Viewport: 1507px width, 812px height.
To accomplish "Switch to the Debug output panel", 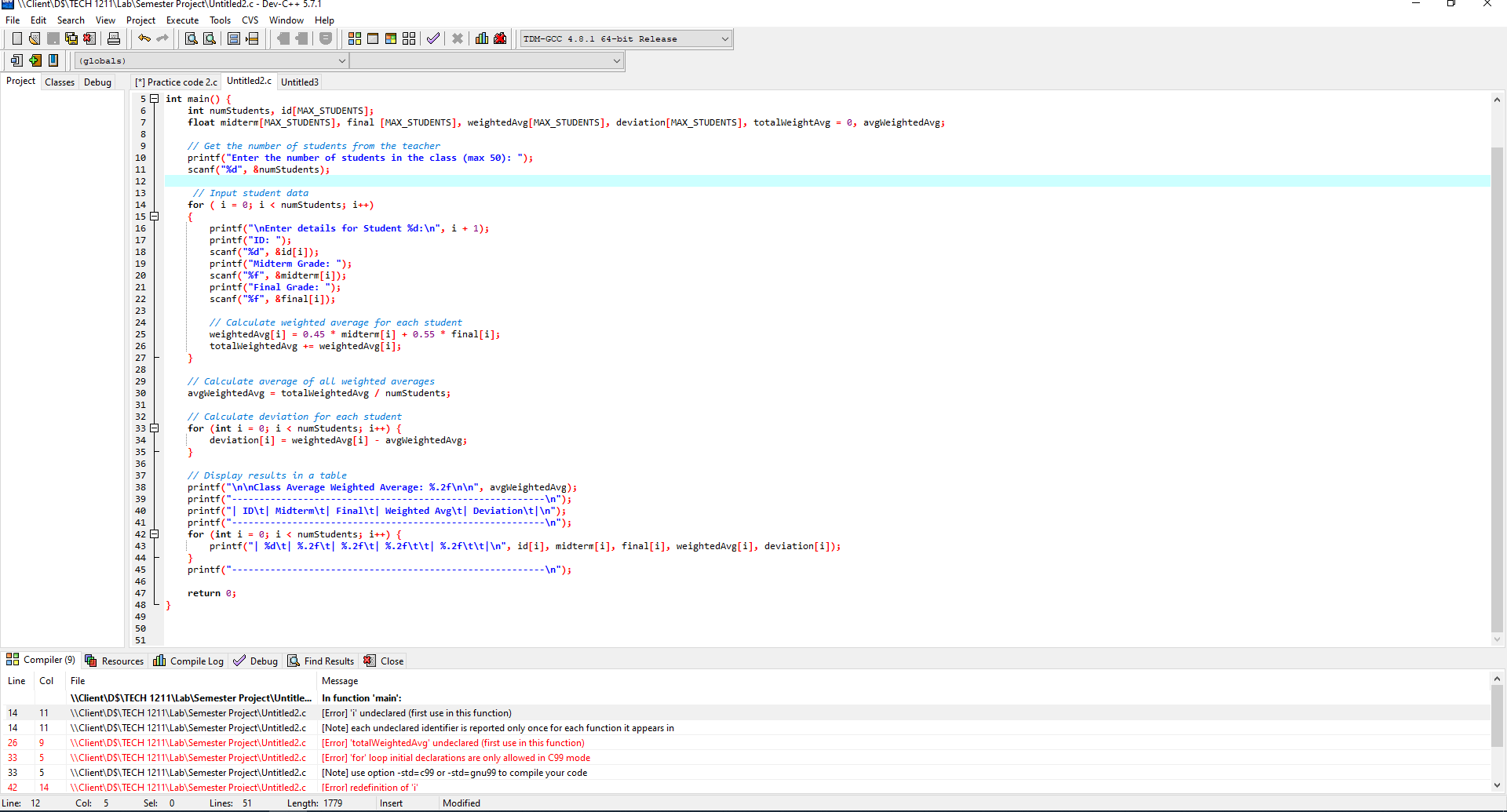I will pyautogui.click(x=255, y=660).
